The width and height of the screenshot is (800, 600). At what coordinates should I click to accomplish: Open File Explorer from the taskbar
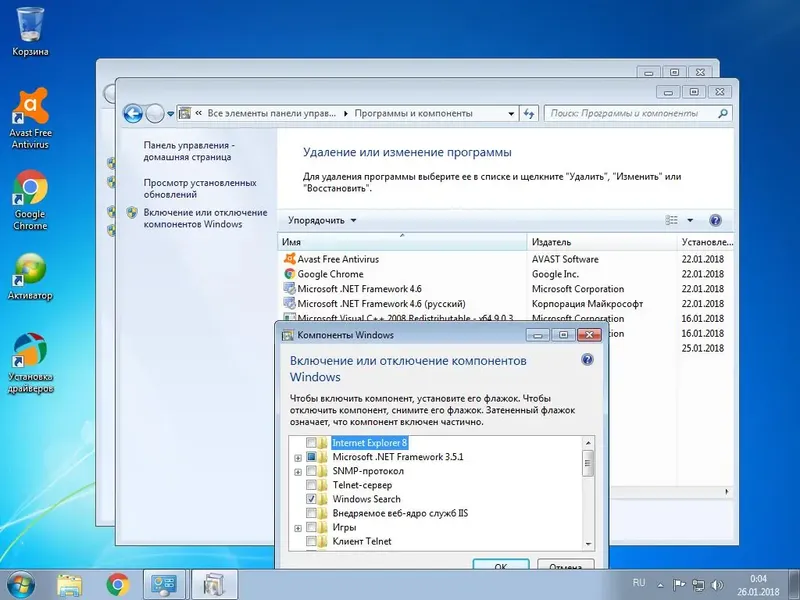coord(69,585)
